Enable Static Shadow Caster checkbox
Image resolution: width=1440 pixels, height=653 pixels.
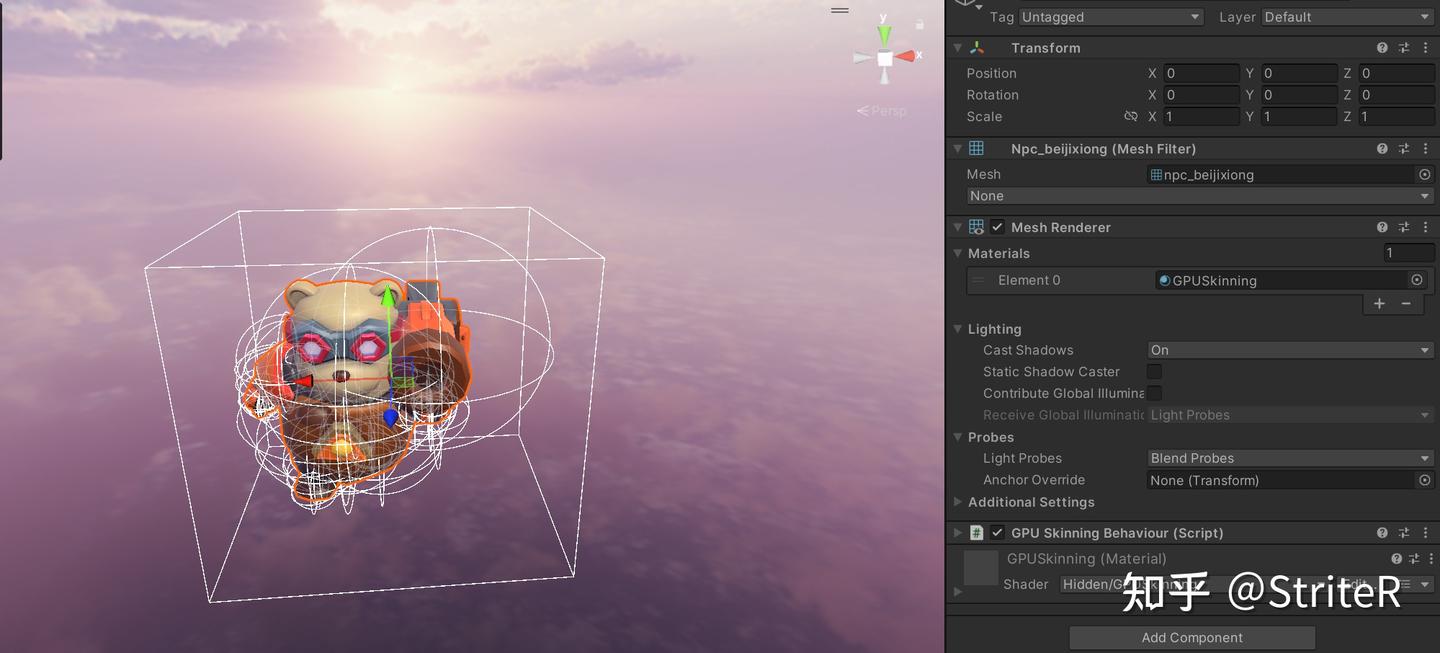tap(1154, 372)
